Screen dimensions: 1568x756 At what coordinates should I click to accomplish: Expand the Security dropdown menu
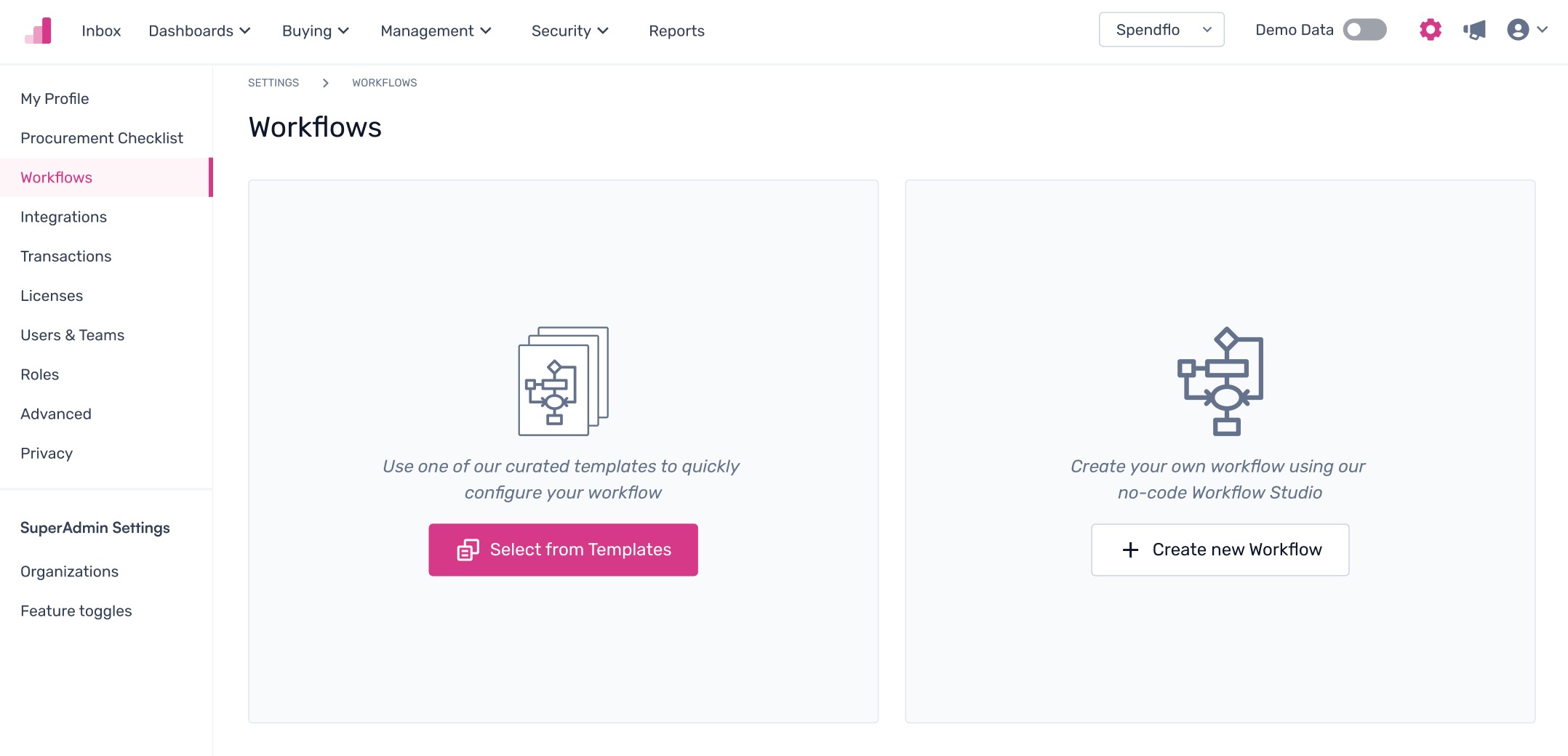pyautogui.click(x=569, y=31)
